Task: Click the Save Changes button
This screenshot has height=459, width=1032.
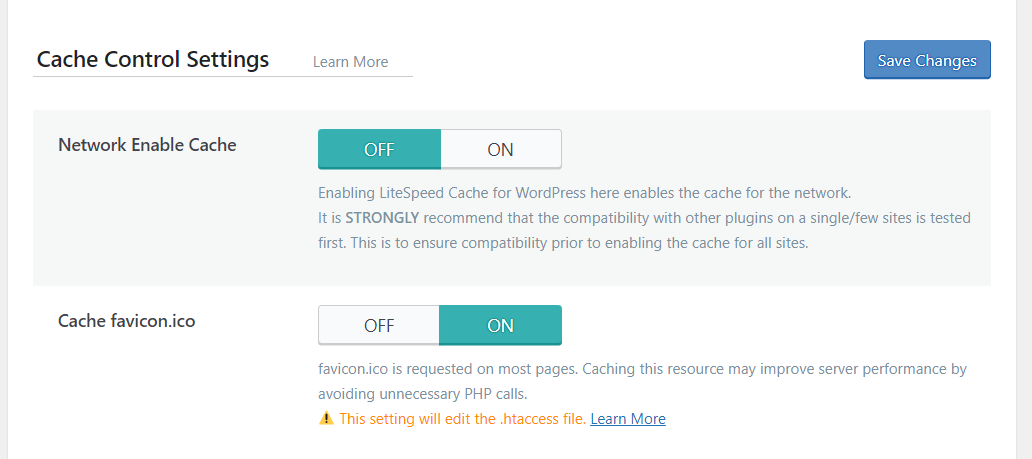Action: pos(927,60)
